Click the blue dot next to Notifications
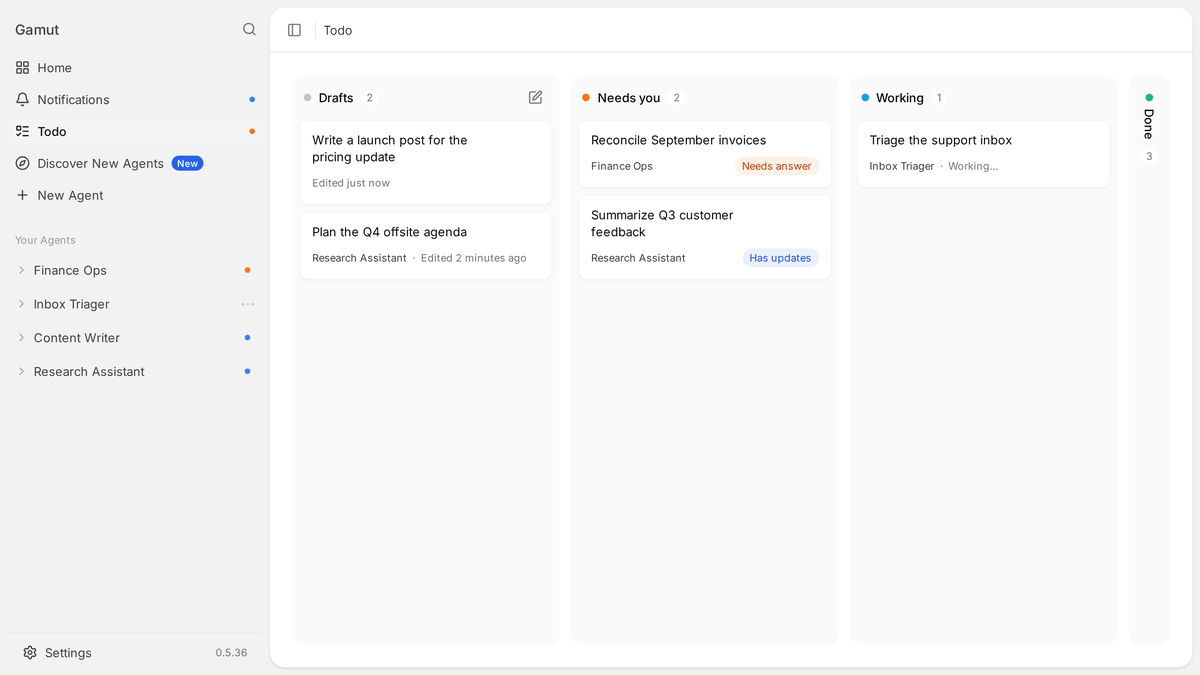The height and width of the screenshot is (675, 1200). click(252, 100)
